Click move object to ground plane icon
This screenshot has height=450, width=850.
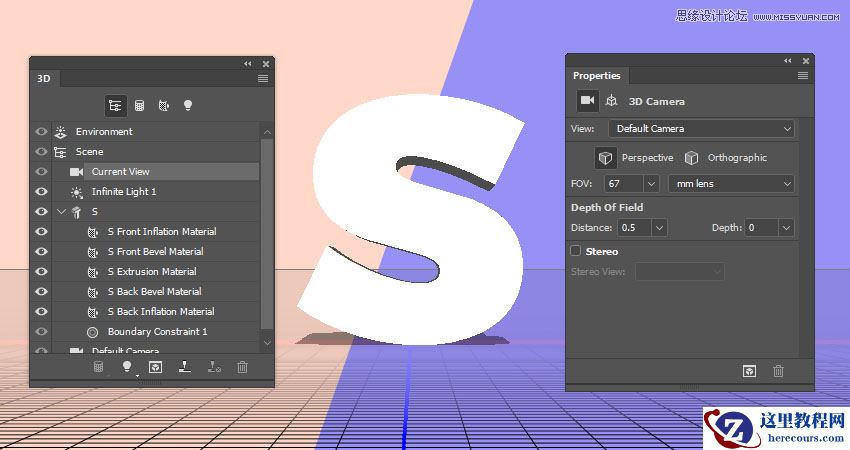coord(184,367)
